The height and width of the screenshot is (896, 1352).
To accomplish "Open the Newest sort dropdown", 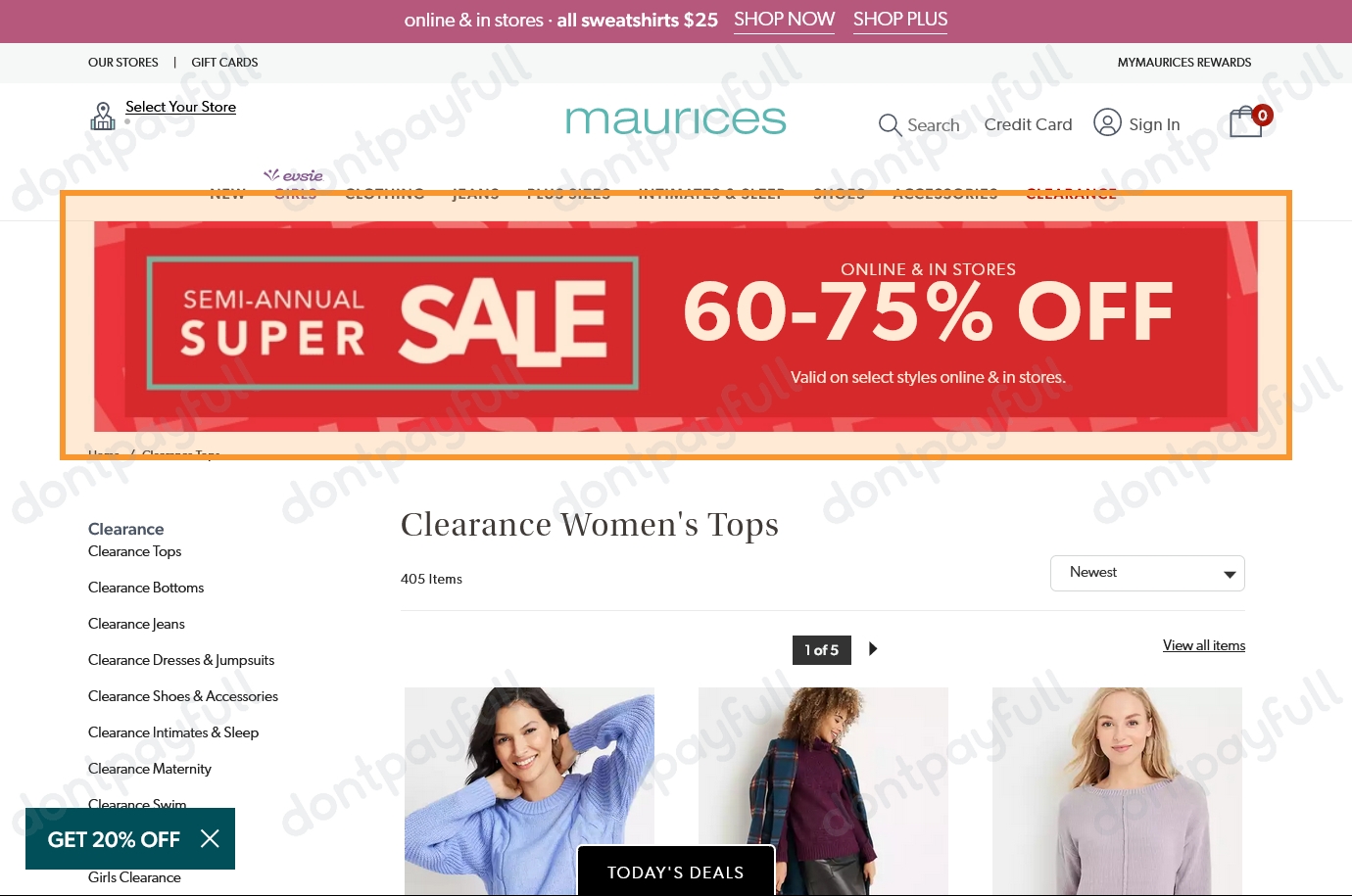I will pyautogui.click(x=1147, y=573).
